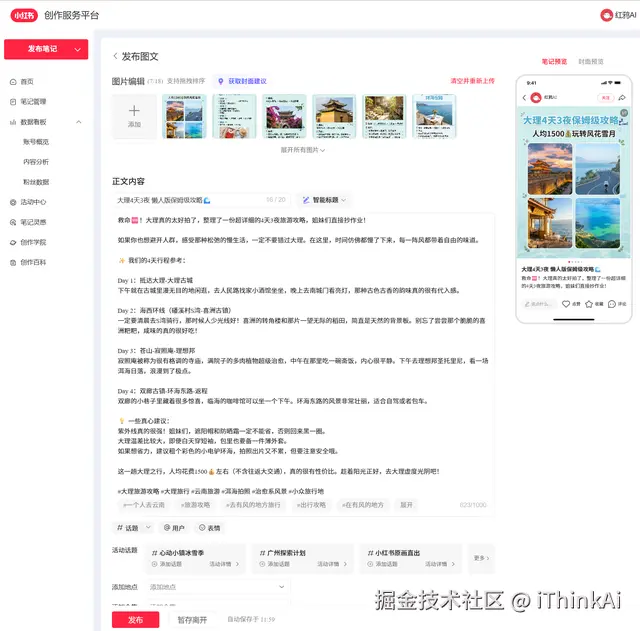Screen dimensions: 640x631
Task: Click 清空并重新上传 link
Action: (x=472, y=81)
